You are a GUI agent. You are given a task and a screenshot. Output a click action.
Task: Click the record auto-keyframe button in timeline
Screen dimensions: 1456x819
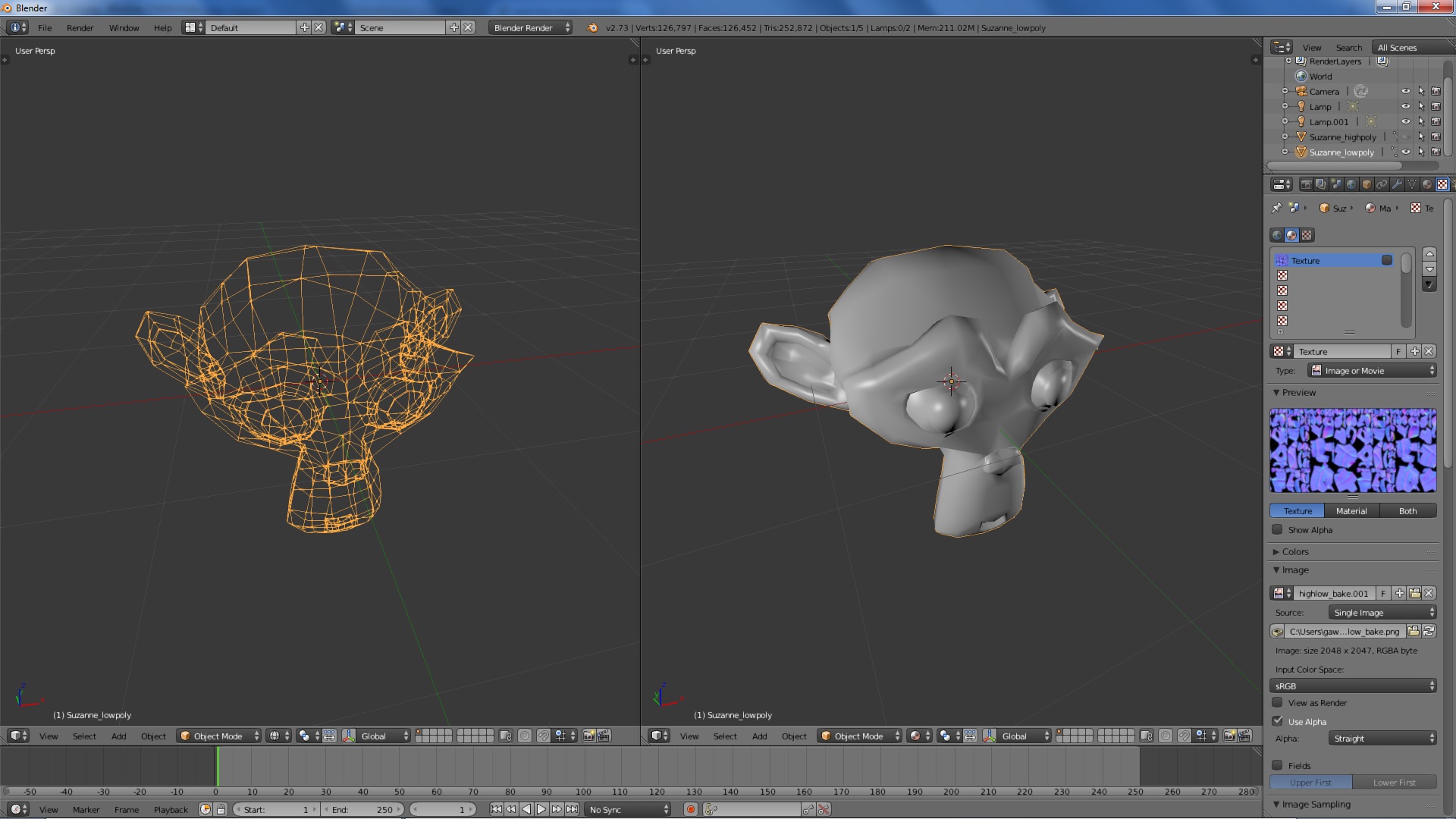click(x=691, y=809)
